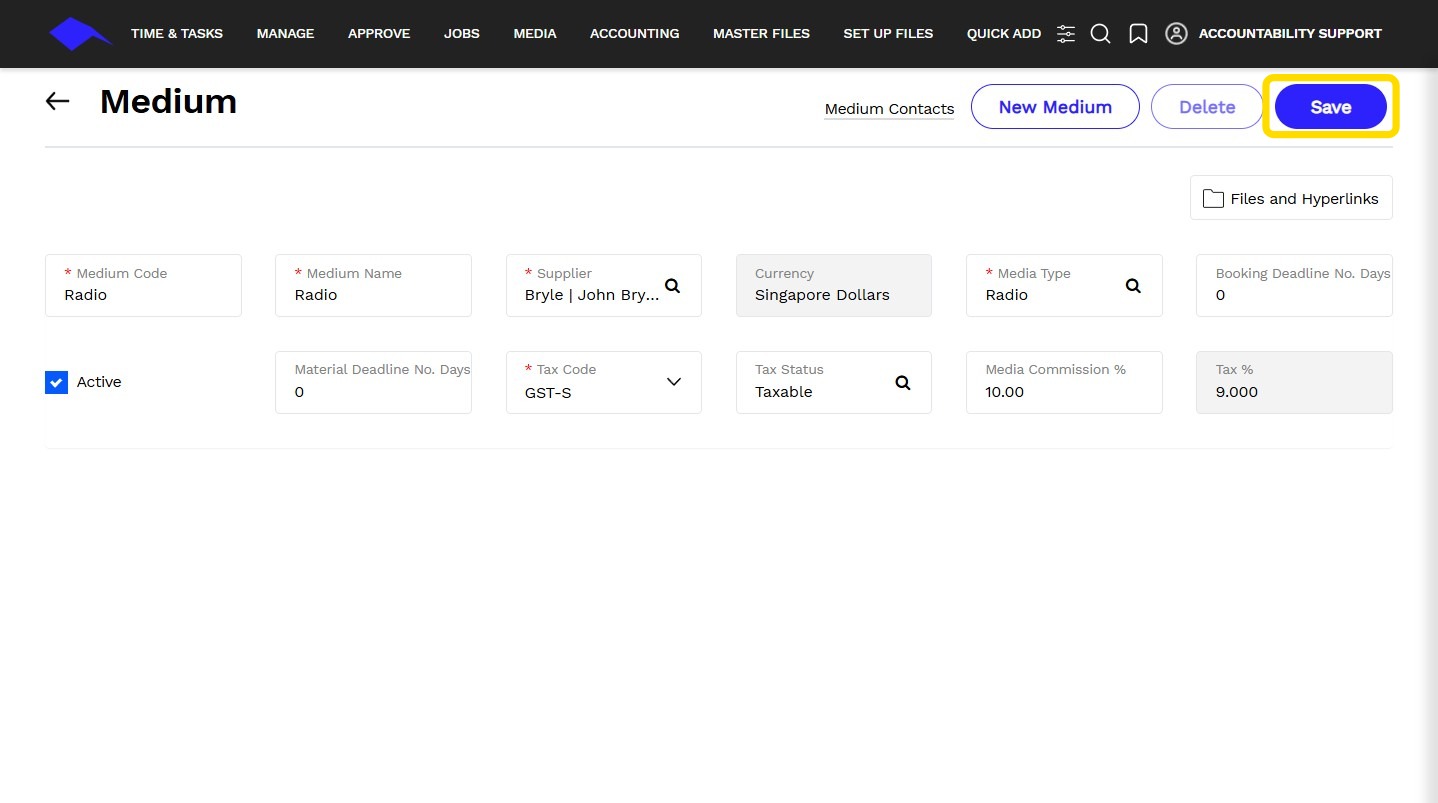This screenshot has height=803, width=1438.
Task: Click the Tax Status value Taxable
Action: pyautogui.click(x=784, y=392)
